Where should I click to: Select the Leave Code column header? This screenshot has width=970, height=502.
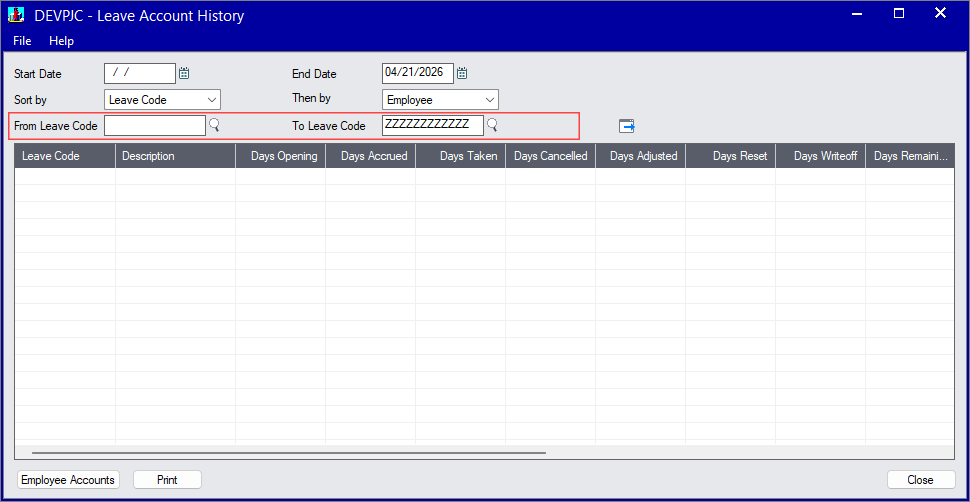pos(64,156)
